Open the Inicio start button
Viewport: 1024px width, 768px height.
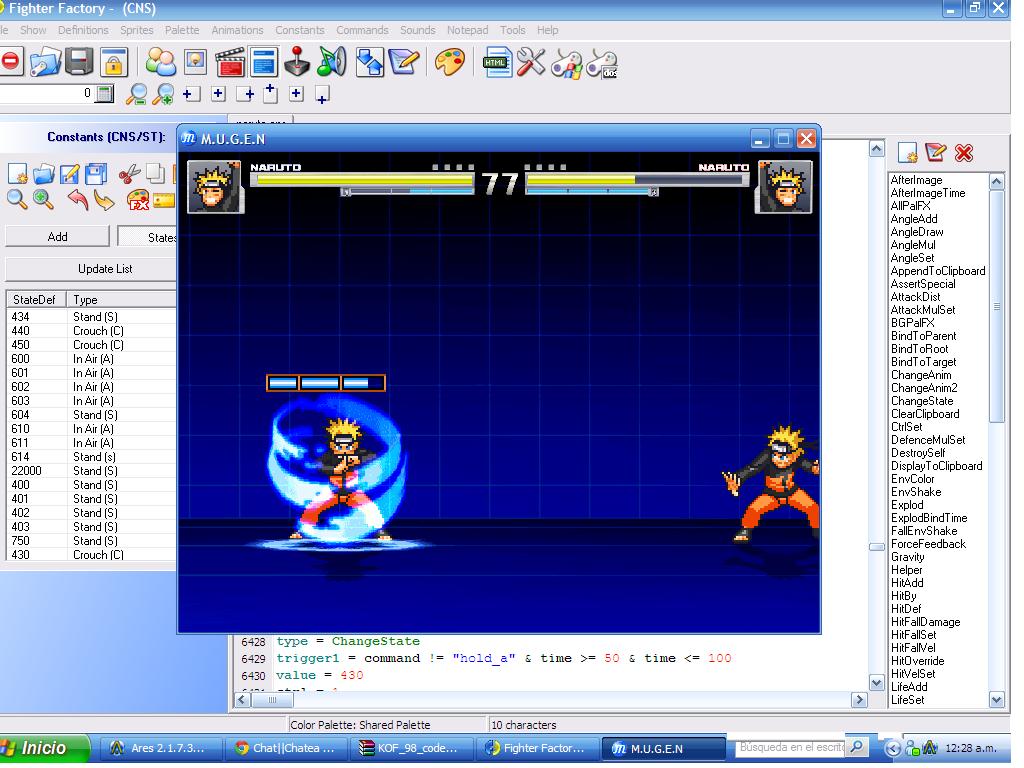point(43,748)
